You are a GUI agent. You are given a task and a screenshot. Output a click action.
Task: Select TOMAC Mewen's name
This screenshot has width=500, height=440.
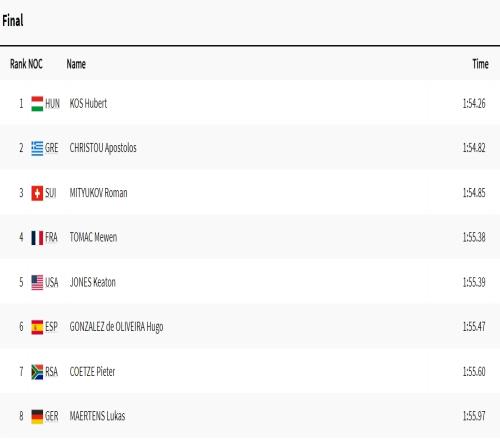[x=93, y=238]
